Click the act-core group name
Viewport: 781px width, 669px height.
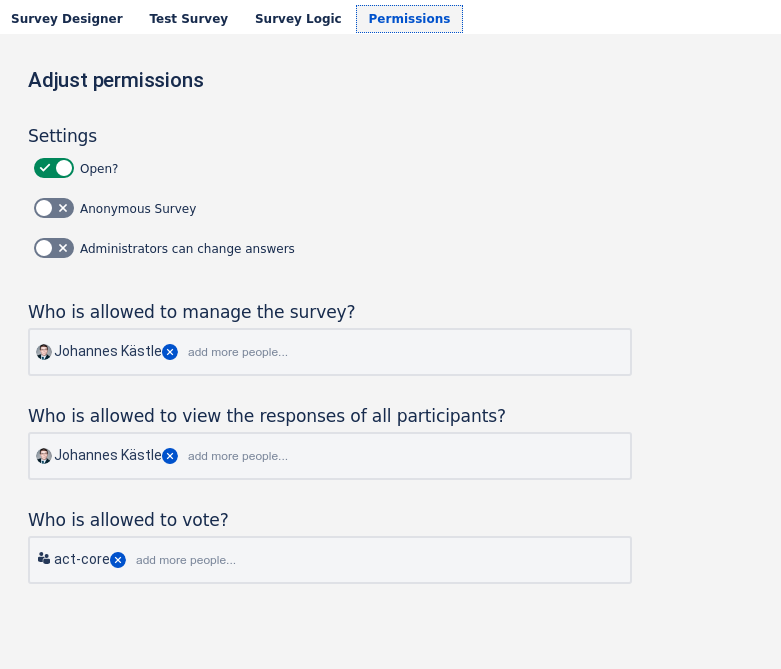82,559
